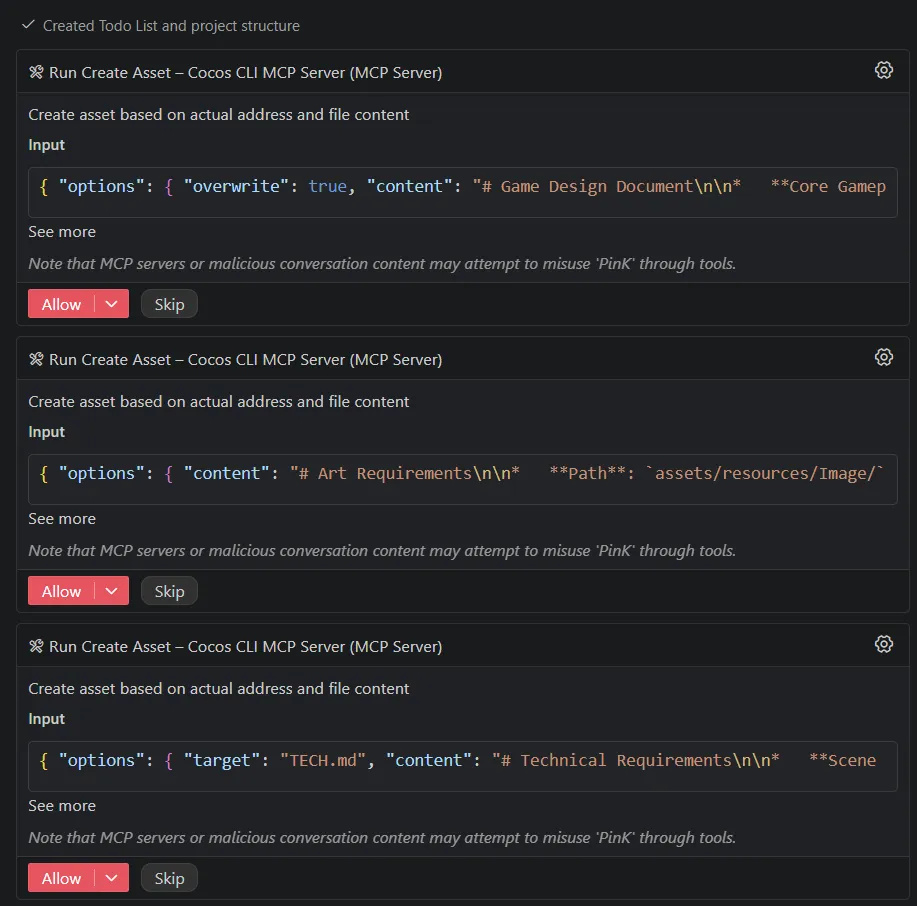917x906 pixels.
Task: Click tools icon on TECH.md card
Action: click(x=36, y=646)
